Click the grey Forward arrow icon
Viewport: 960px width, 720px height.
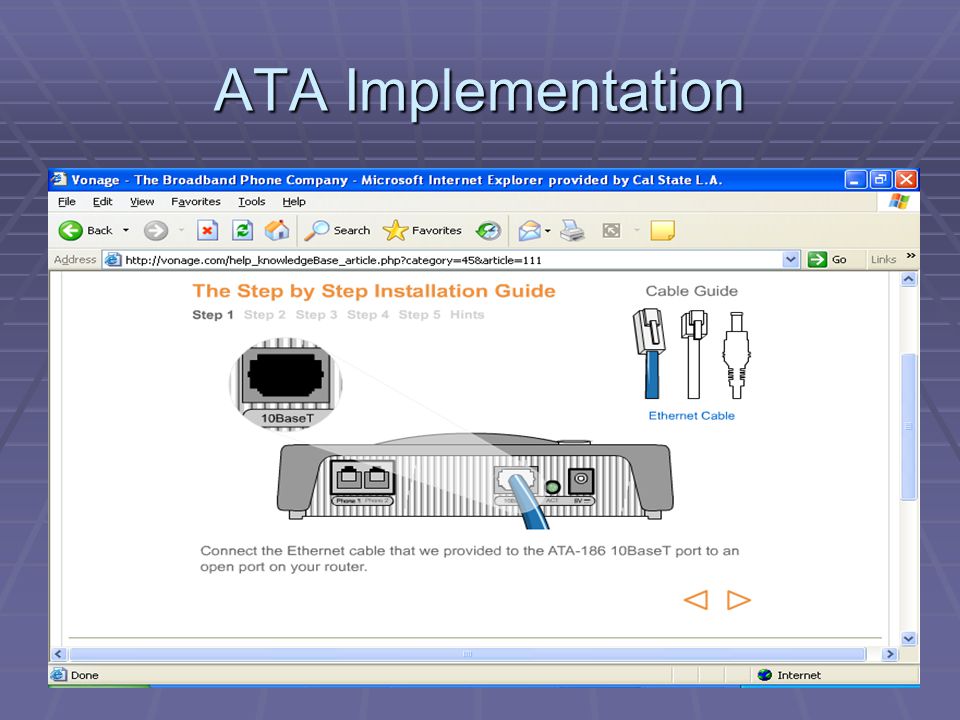click(x=156, y=231)
